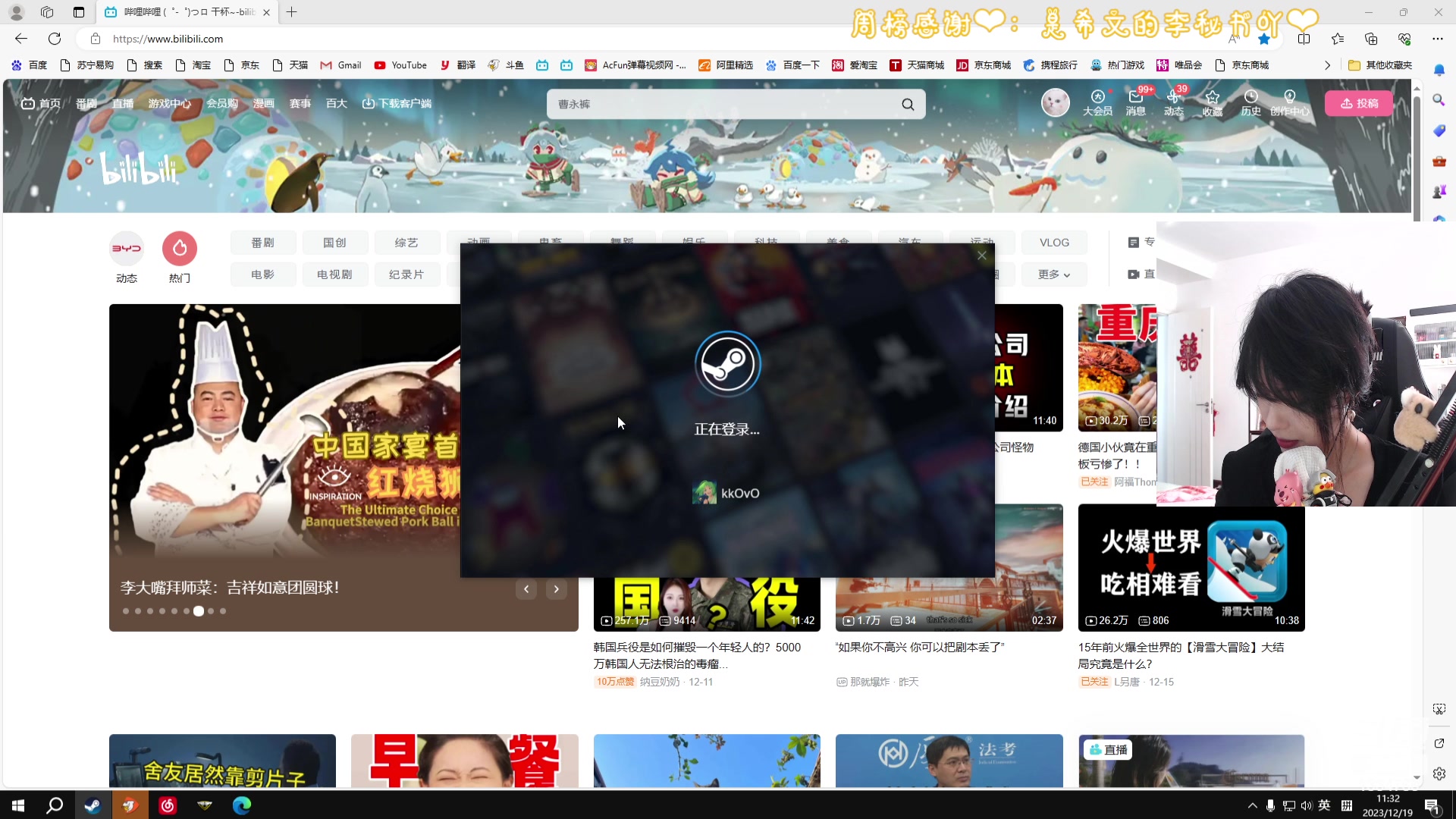Viewport: 1456px width, 819px height.
Task: Open browser tab actions menu button
Action: tap(79, 12)
